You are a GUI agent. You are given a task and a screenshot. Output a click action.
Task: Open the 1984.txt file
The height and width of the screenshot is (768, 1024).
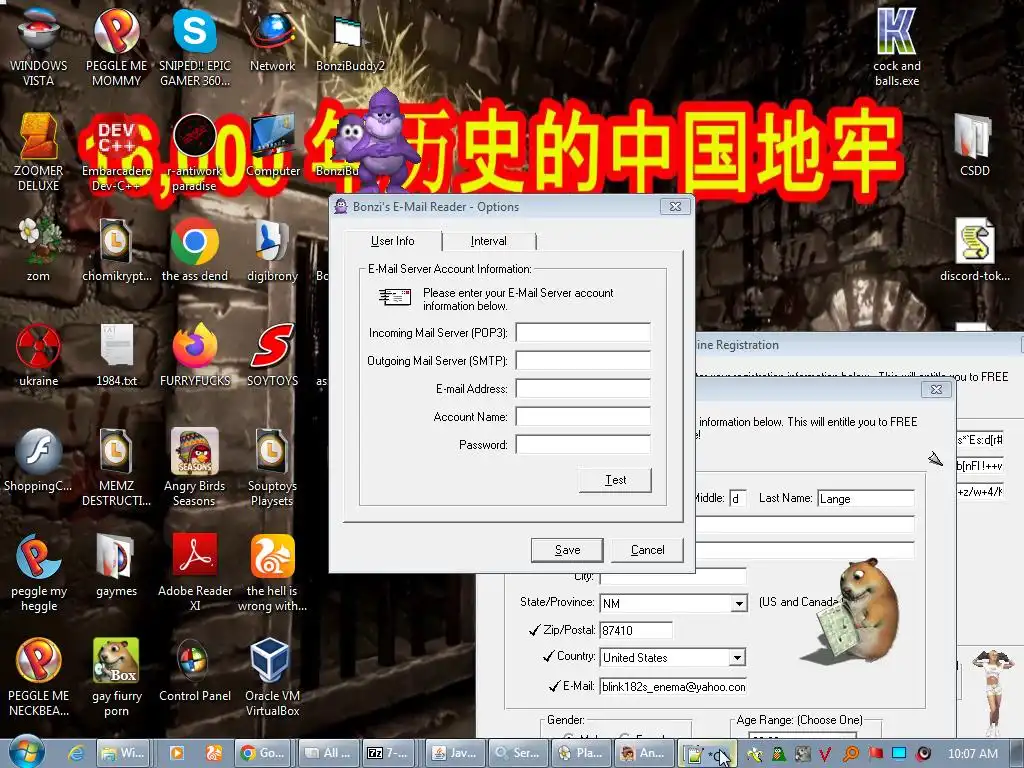(x=116, y=355)
